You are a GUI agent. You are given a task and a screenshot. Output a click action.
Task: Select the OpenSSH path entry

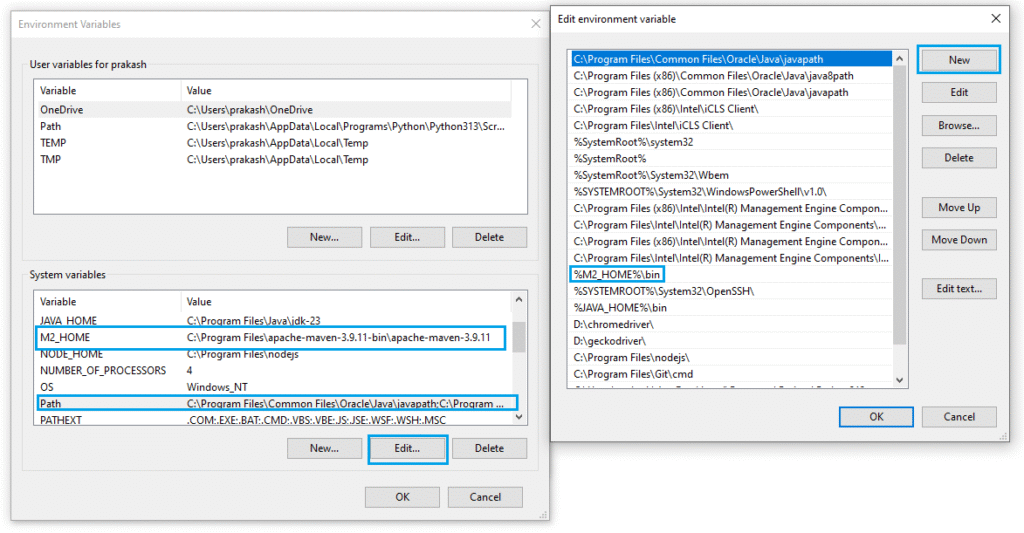coord(731,291)
